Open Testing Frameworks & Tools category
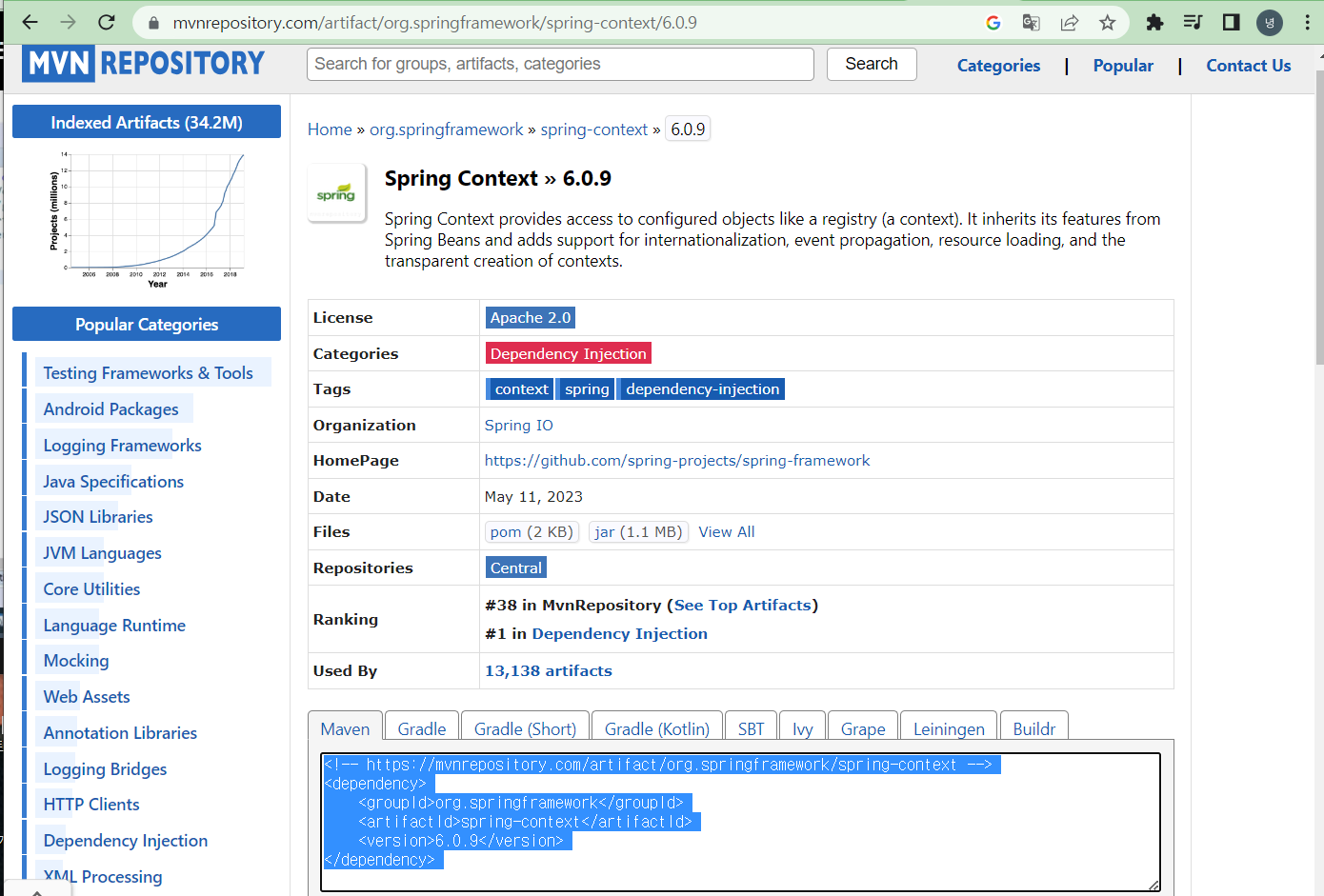 click(149, 373)
